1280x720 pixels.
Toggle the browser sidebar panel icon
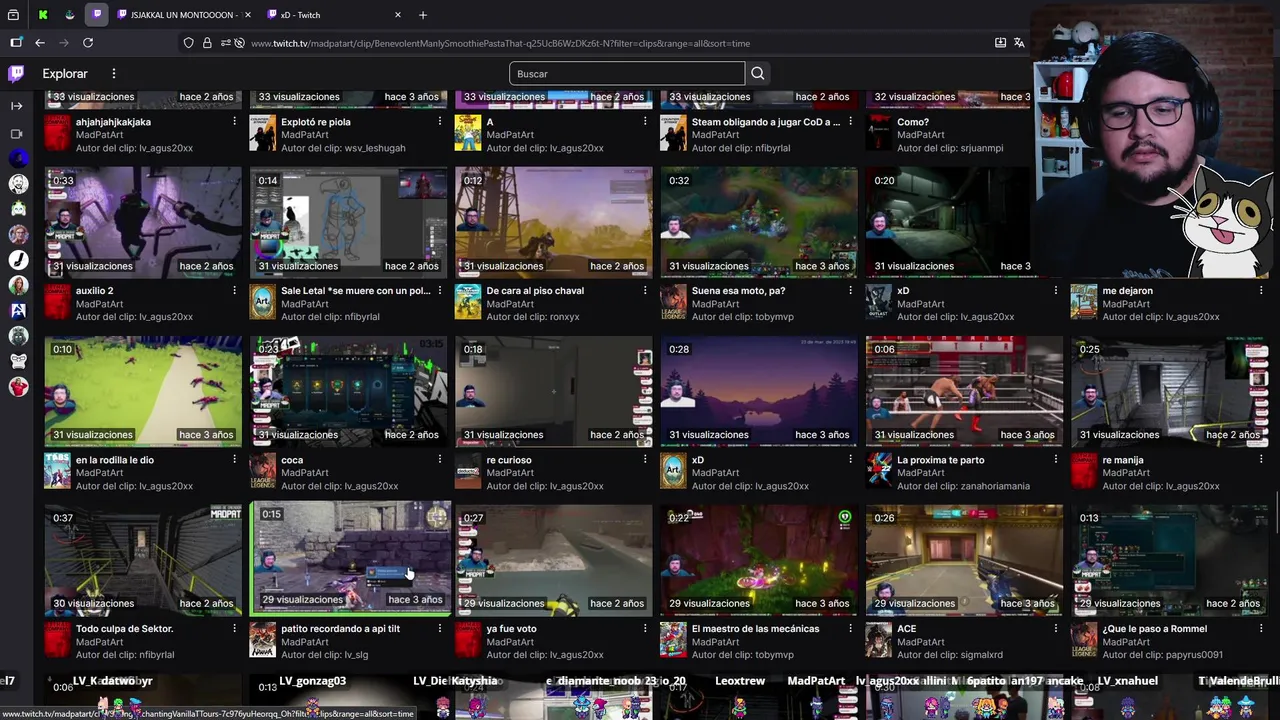click(16, 43)
